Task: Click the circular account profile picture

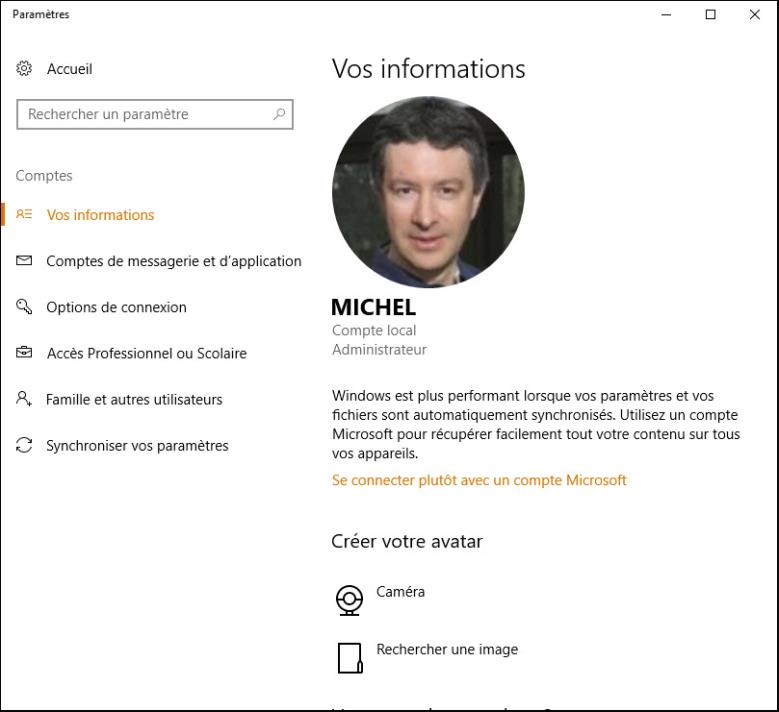Action: 428,192
